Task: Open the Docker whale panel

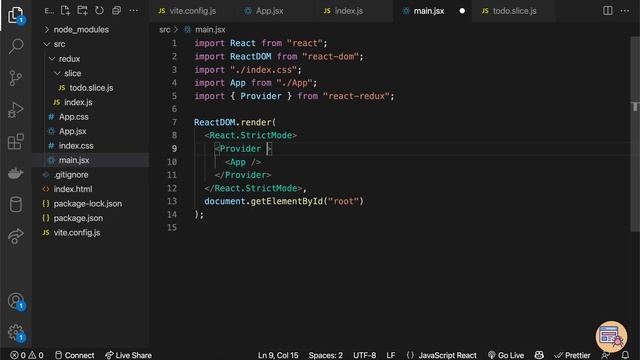Action: pyautogui.click(x=16, y=173)
